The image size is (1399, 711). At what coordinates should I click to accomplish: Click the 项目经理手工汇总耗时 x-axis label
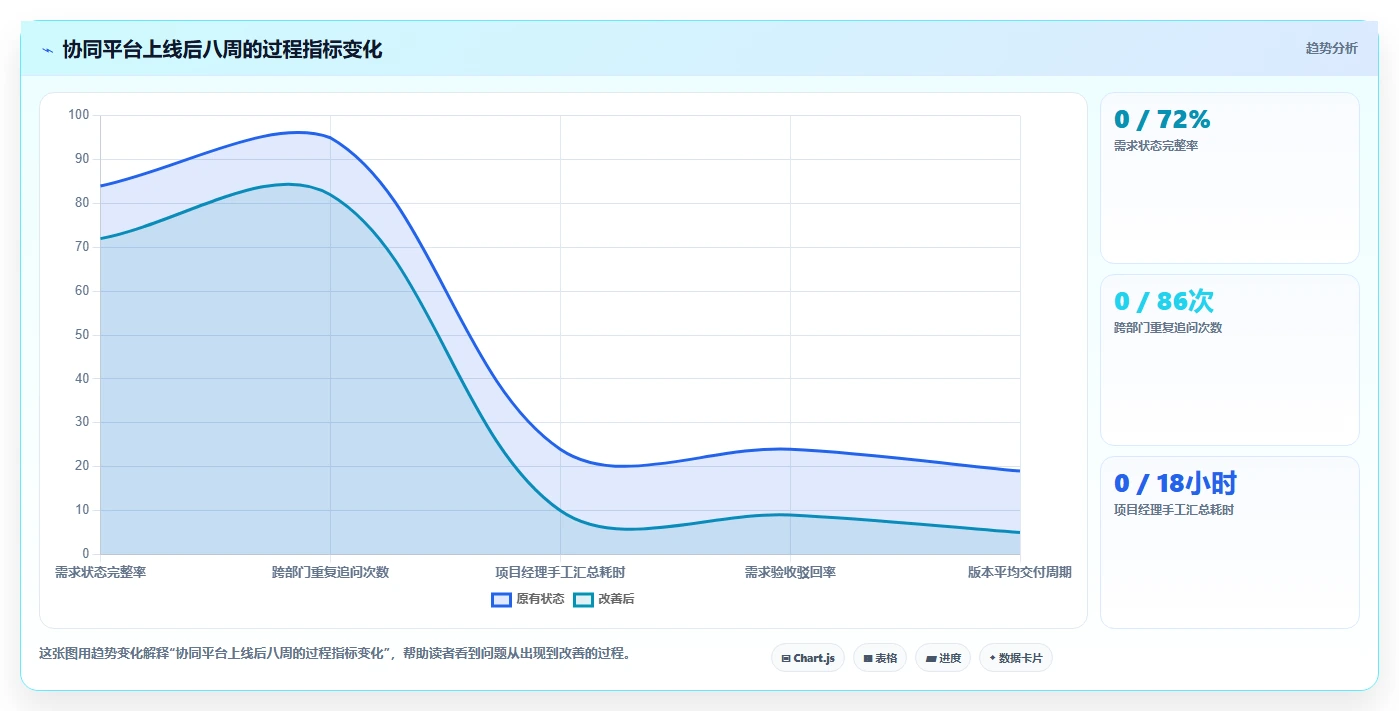560,572
